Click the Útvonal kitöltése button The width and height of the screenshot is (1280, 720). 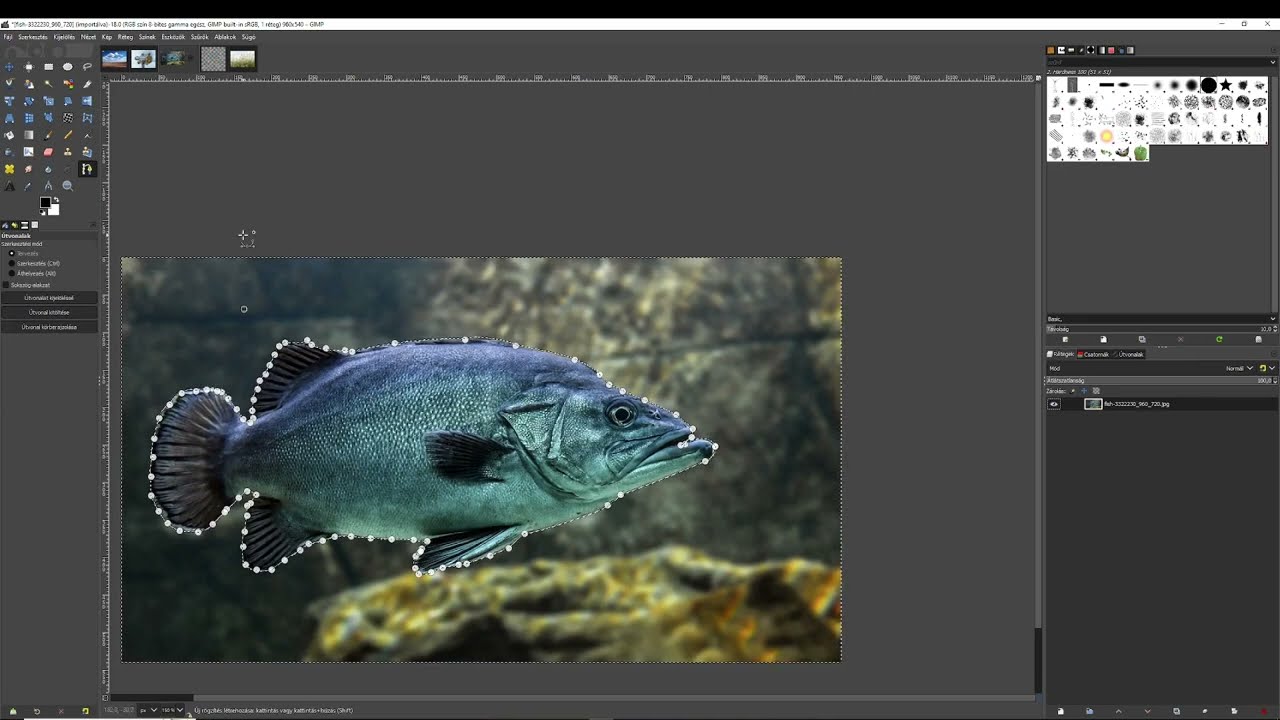coord(49,312)
